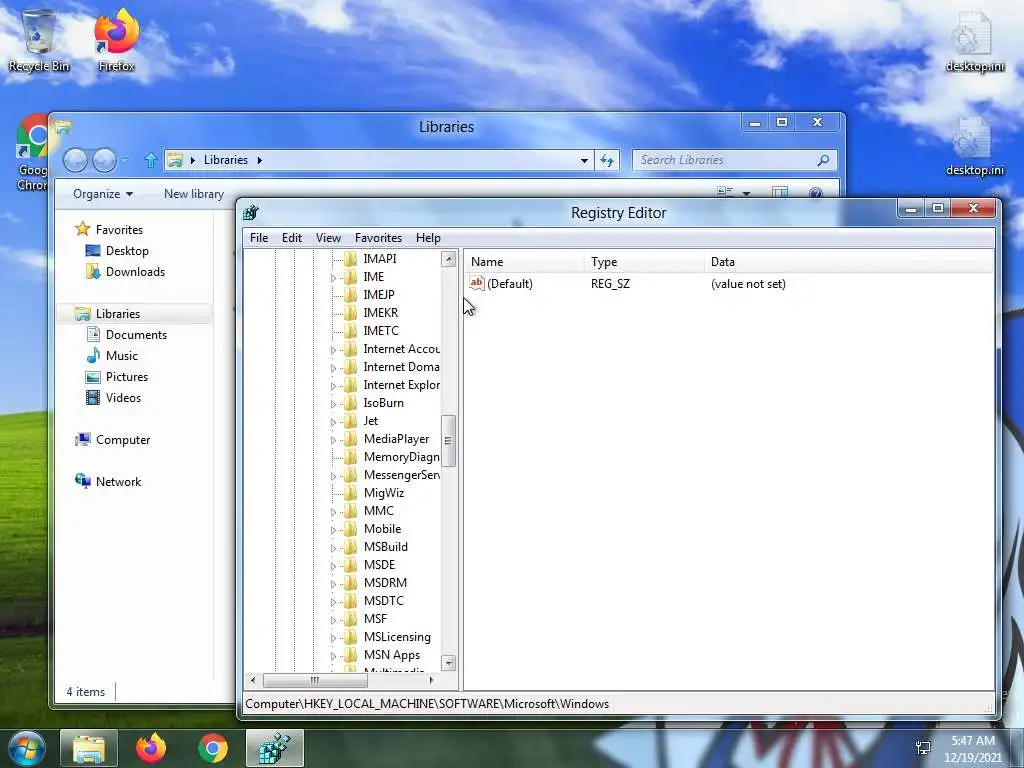This screenshot has width=1024, height=768.
Task: Click the New library button
Action: [x=194, y=194]
